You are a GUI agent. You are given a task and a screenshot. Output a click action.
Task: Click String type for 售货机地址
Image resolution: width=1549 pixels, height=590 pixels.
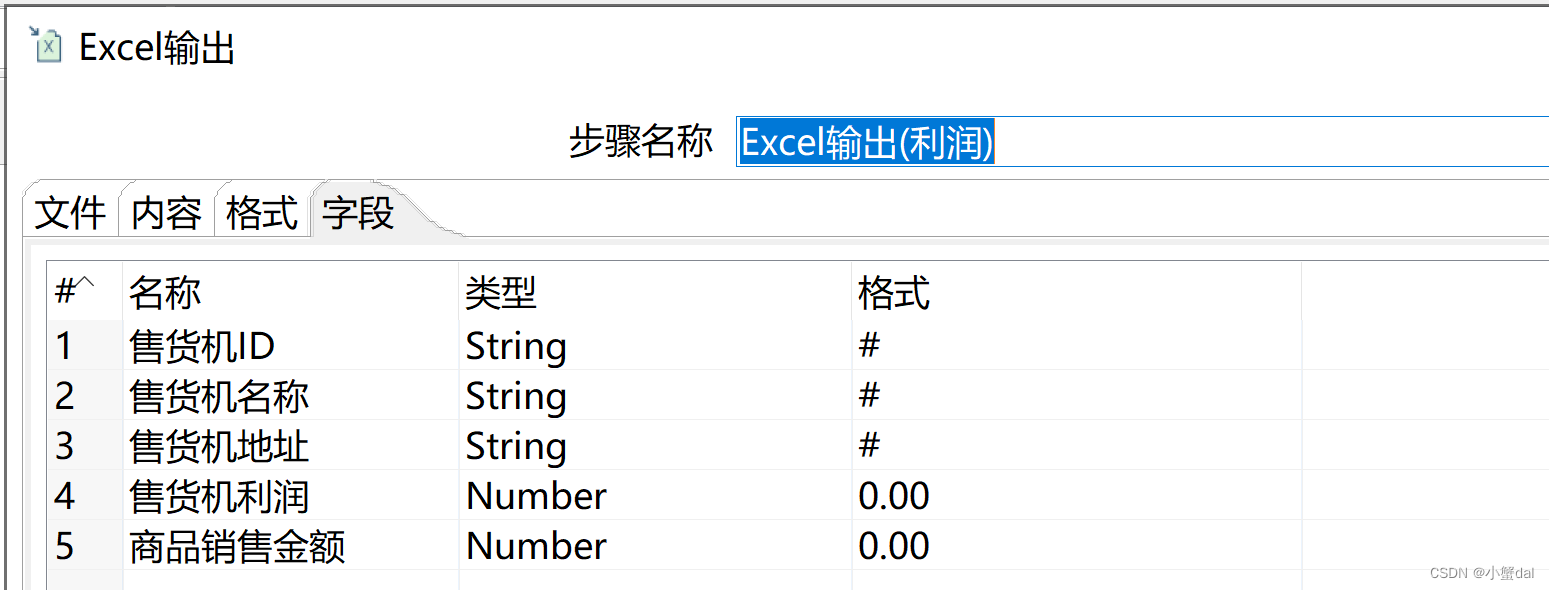[655, 446]
